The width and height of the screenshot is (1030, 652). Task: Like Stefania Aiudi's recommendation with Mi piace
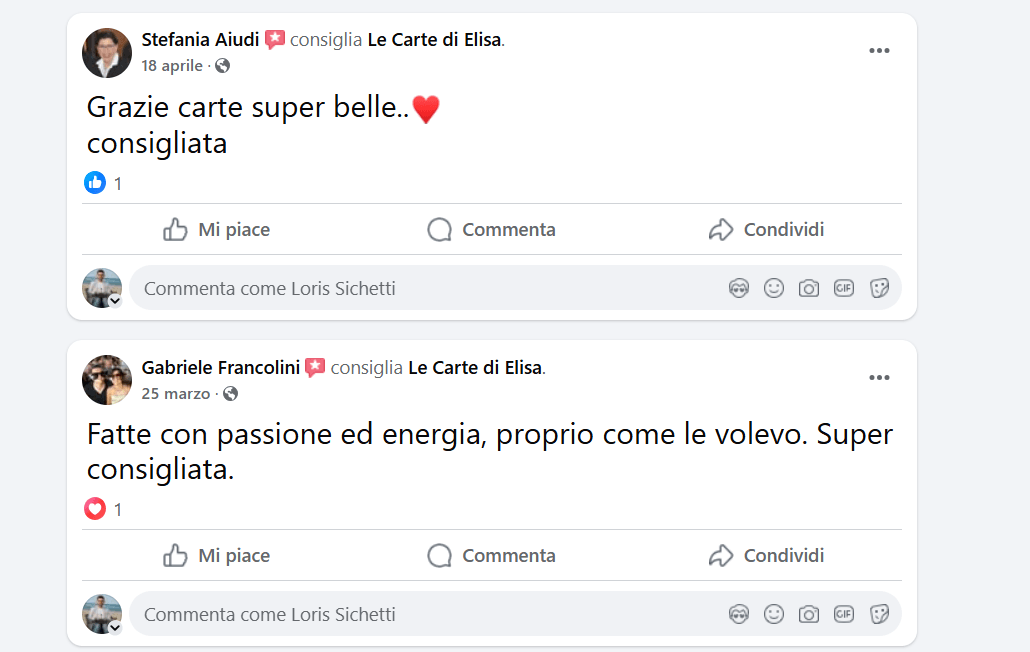click(217, 230)
